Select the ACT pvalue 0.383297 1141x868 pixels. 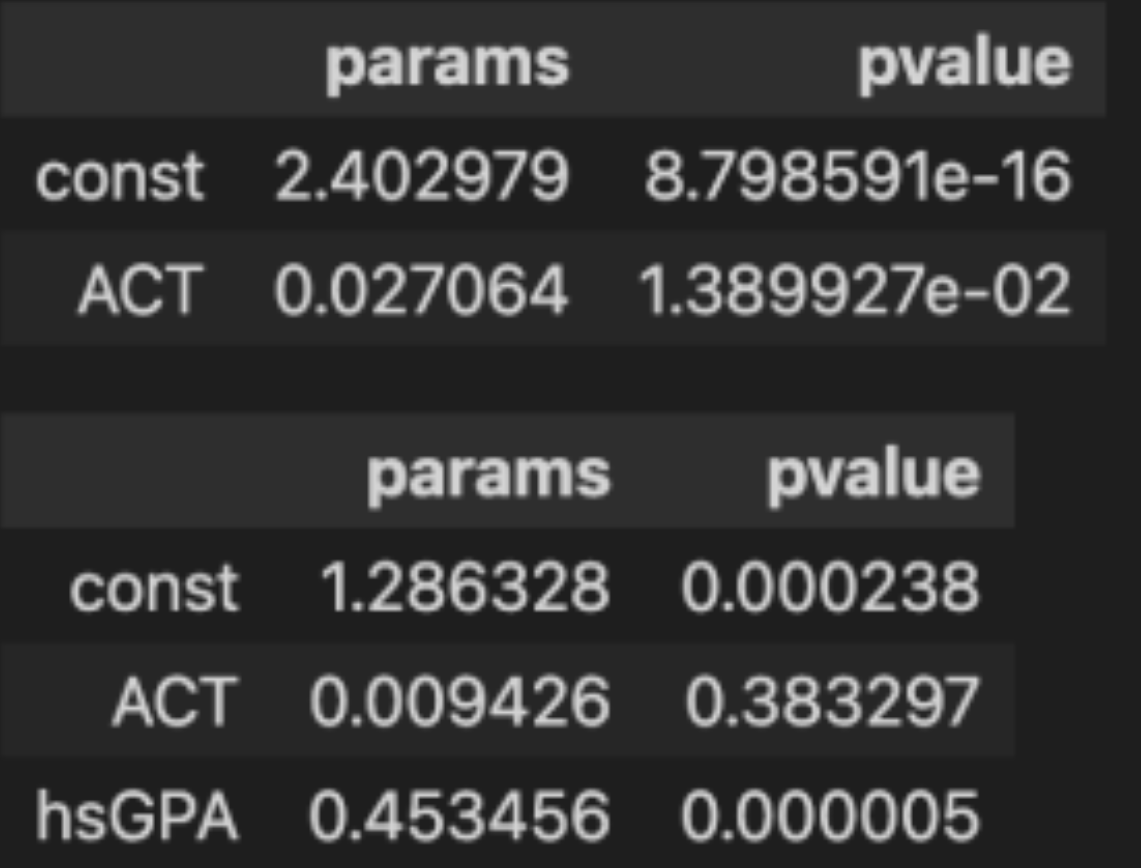pyautogui.click(x=830, y=701)
